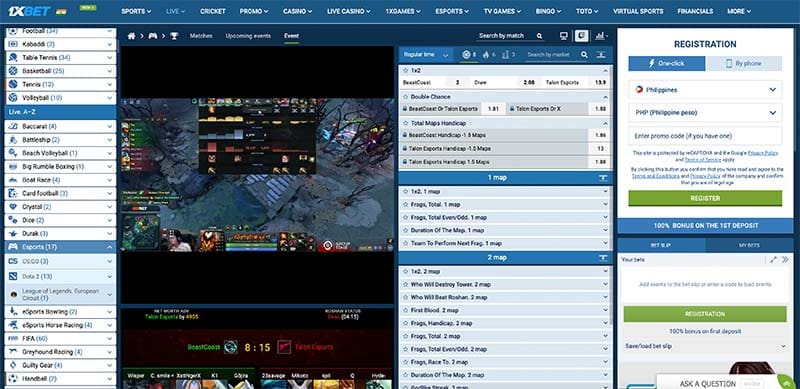The image size is (800, 389).
Task: Filter markets by the handicap icon with 3
Action: click(508, 55)
